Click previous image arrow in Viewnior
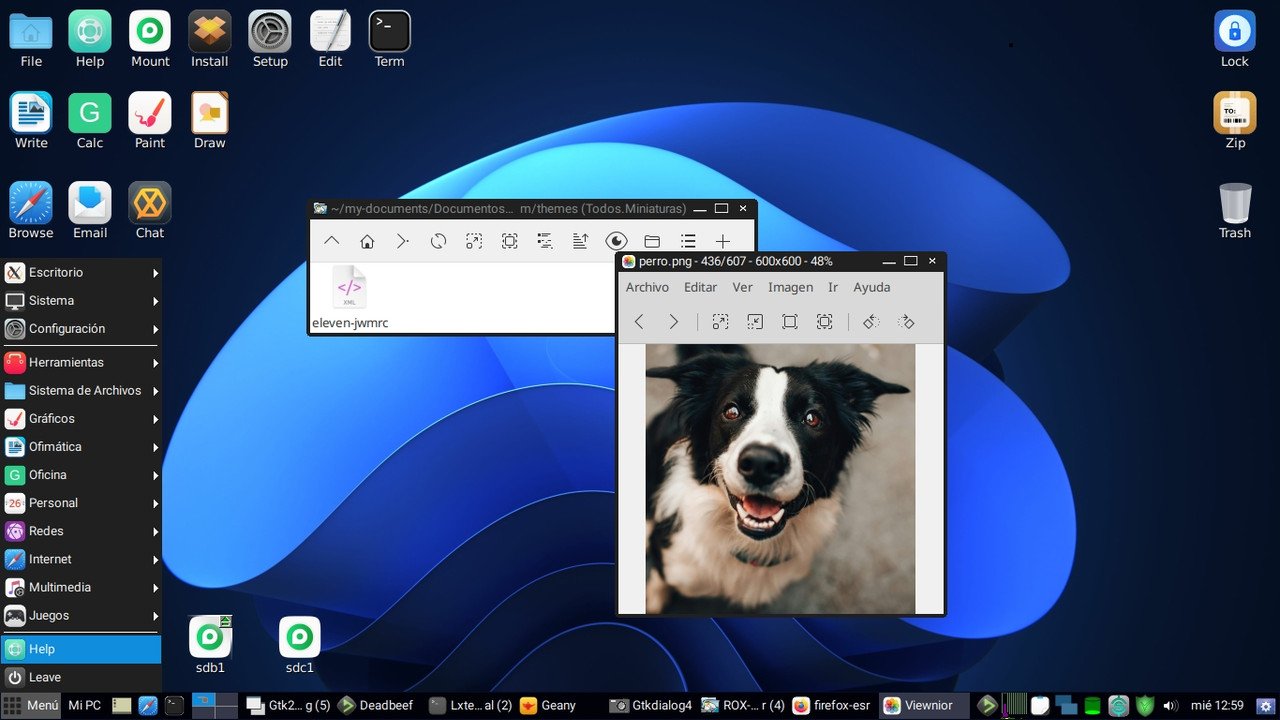Viewport: 1280px width, 720px height. (639, 322)
